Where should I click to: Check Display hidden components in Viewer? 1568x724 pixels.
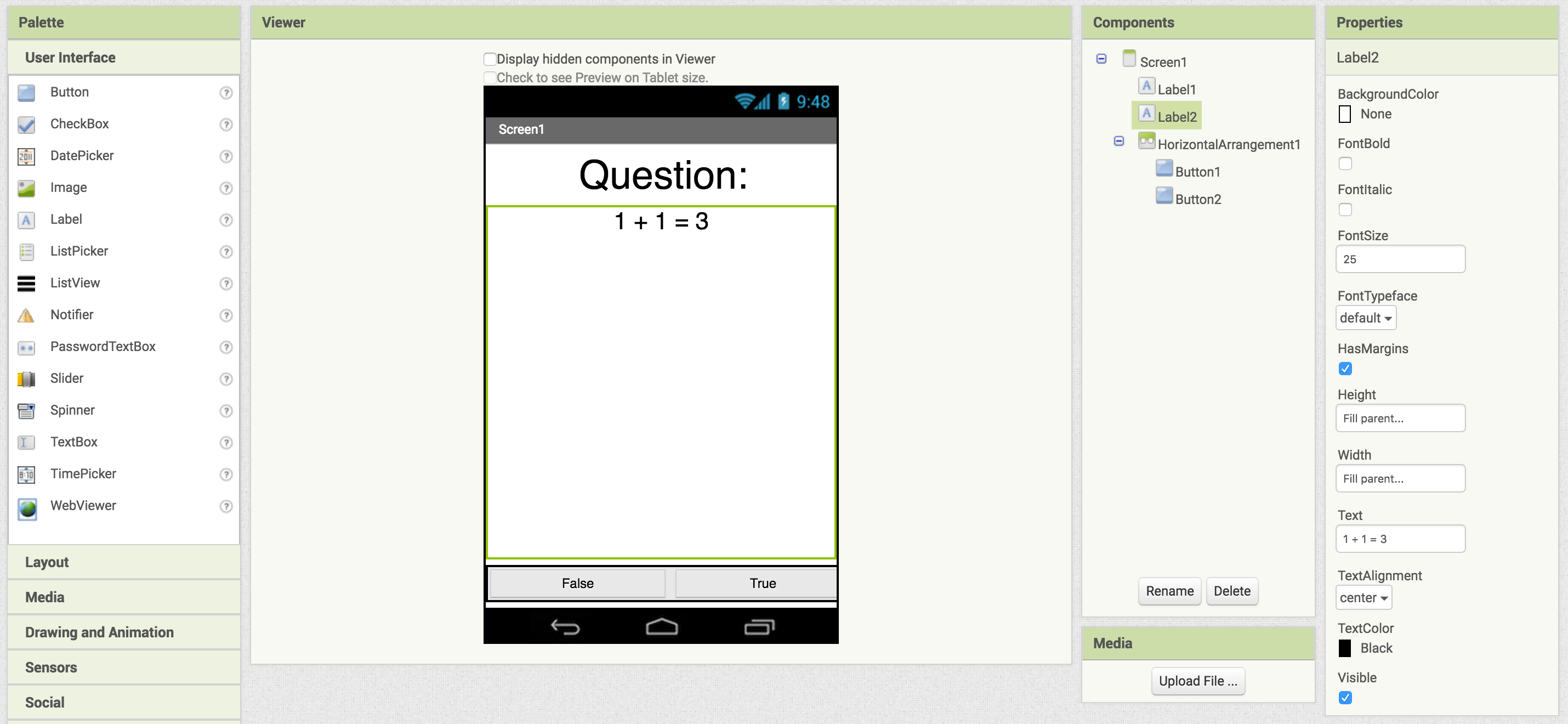490,59
